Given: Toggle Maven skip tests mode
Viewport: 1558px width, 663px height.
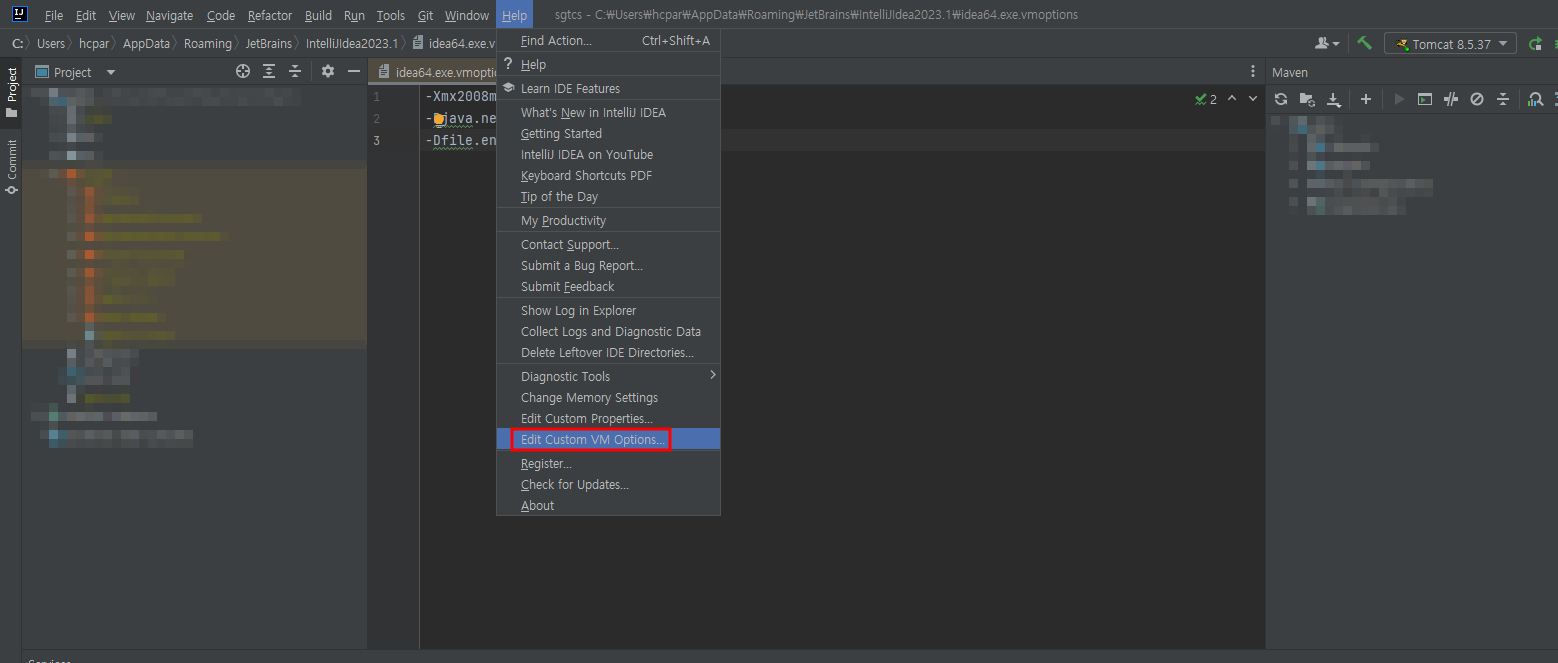Looking at the screenshot, I should click(x=1477, y=99).
